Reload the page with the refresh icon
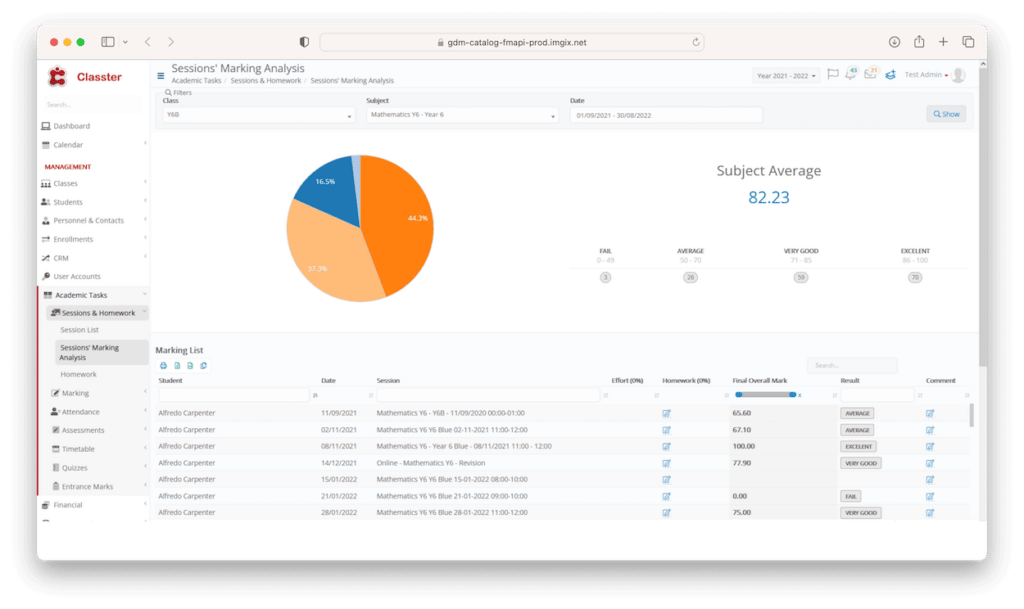The width and height of the screenshot is (1024, 609). [696, 42]
